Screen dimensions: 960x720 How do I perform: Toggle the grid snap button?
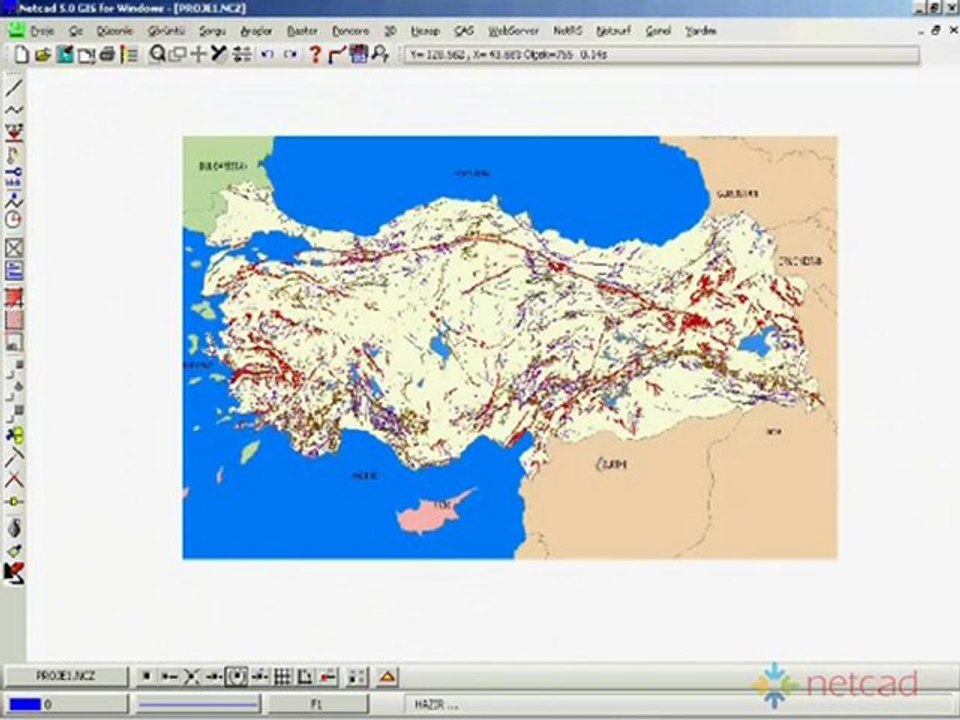coord(282,677)
